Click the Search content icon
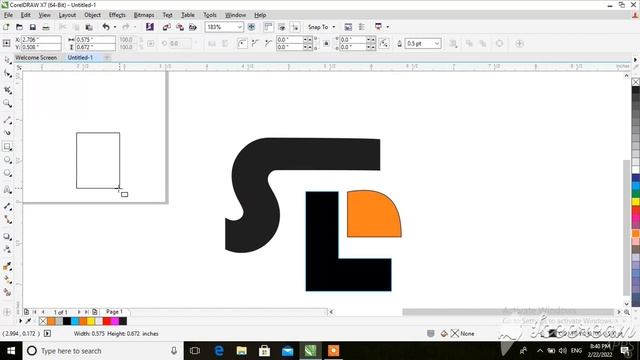 coord(150,27)
